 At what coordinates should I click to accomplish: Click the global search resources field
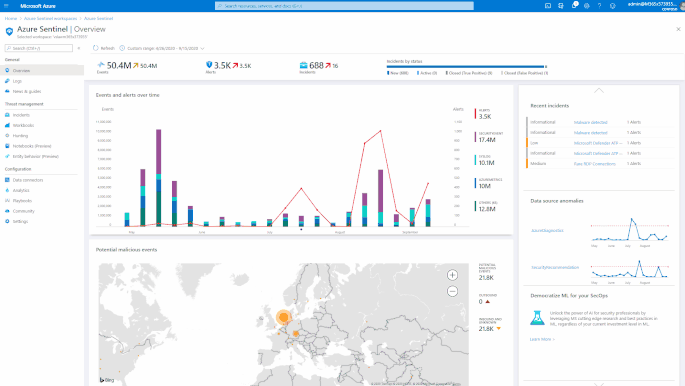pyautogui.click(x=344, y=6)
